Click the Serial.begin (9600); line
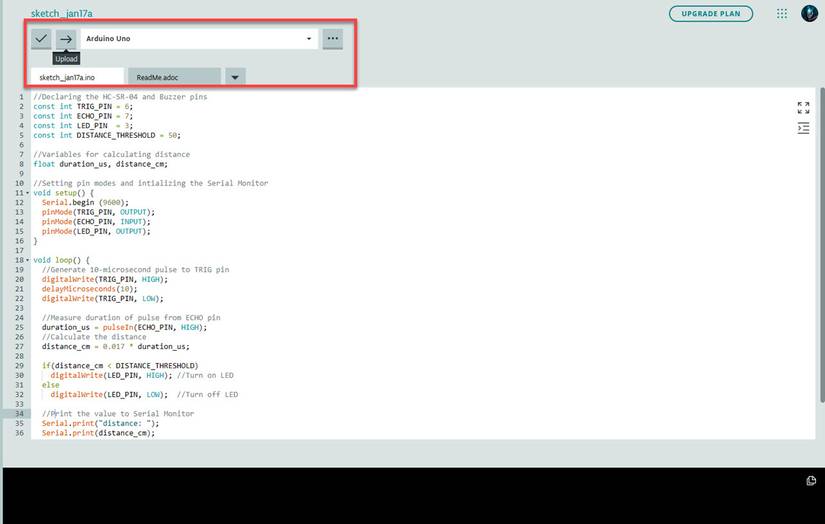This screenshot has height=524, width=825. 85,203
